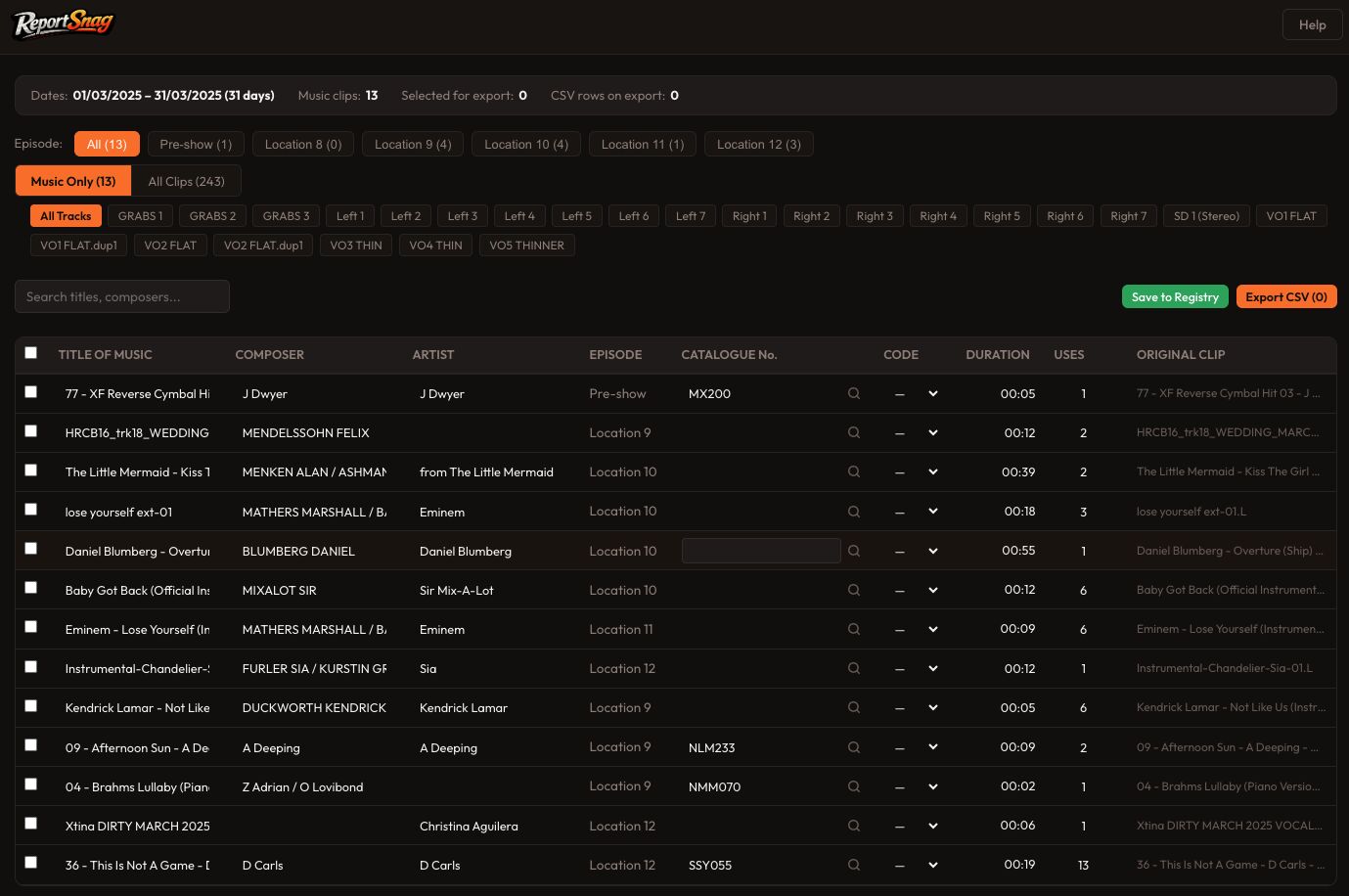Search catalogue for 09 - Afternoon Sun row
1349x896 pixels.
click(854, 747)
